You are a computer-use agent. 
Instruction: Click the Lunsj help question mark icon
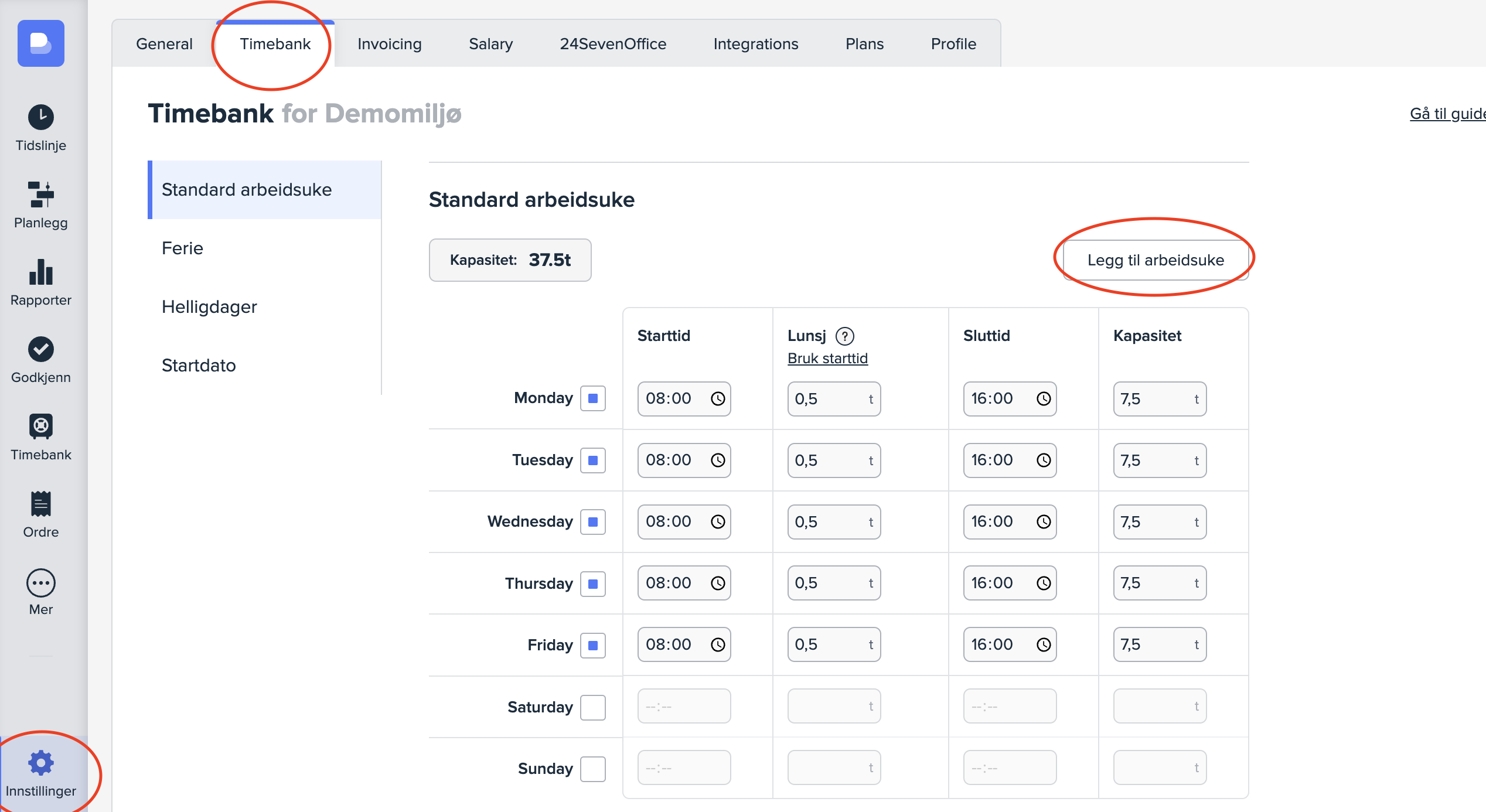click(x=844, y=336)
